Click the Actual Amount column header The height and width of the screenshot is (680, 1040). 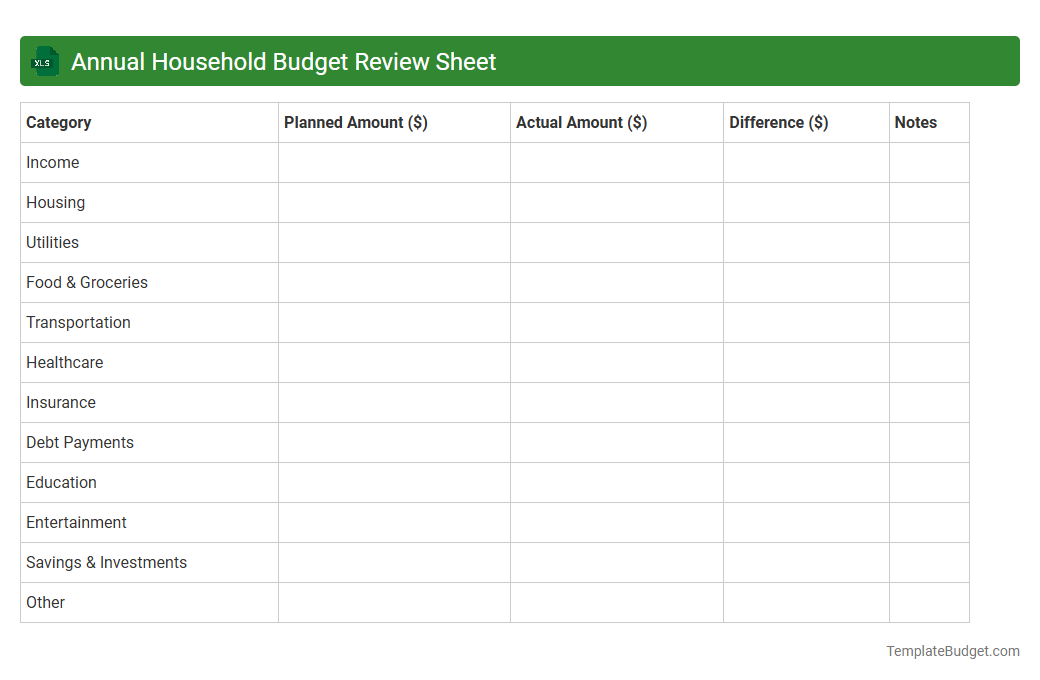(x=584, y=122)
